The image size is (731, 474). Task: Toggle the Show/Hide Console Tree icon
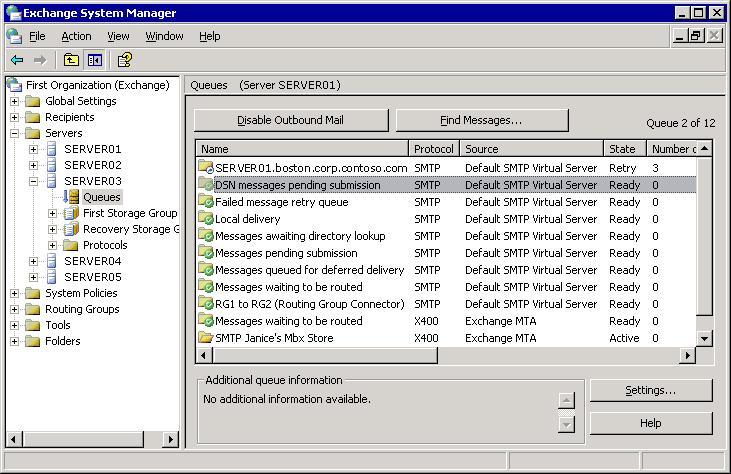click(x=95, y=60)
